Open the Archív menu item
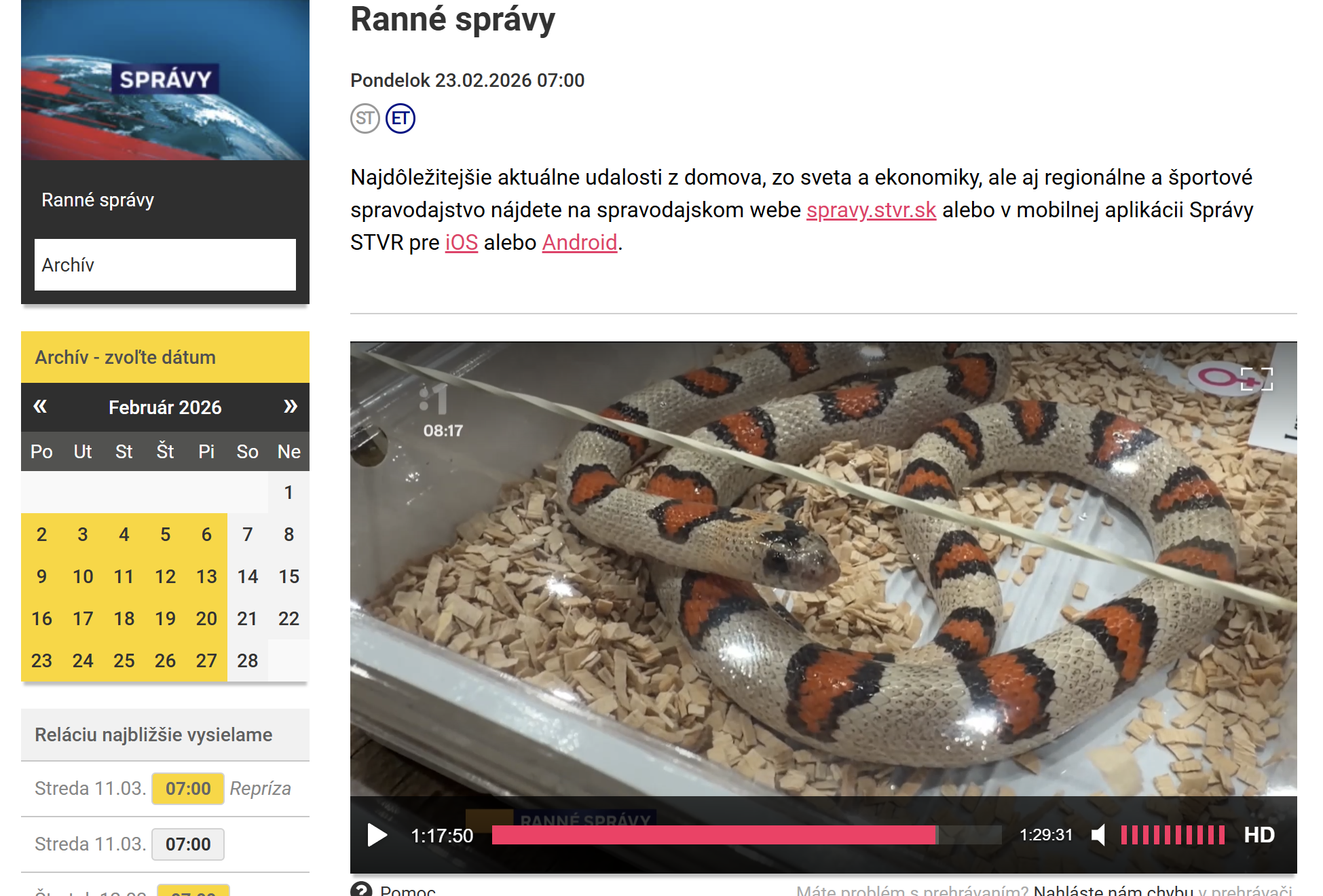1323x896 pixels. pos(165,265)
